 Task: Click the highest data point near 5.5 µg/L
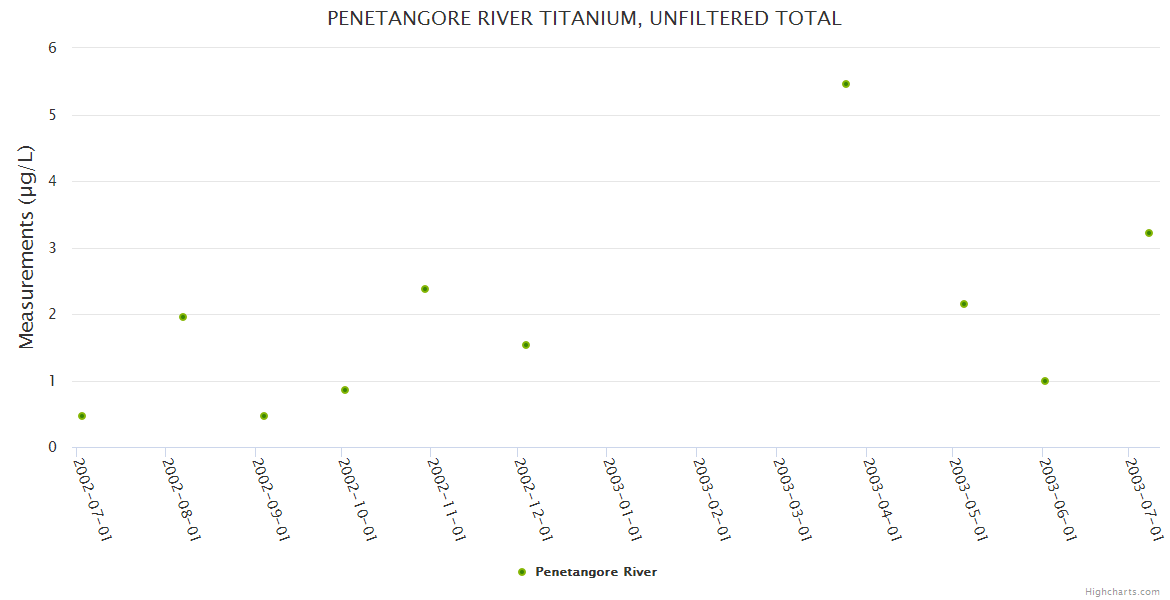(846, 84)
